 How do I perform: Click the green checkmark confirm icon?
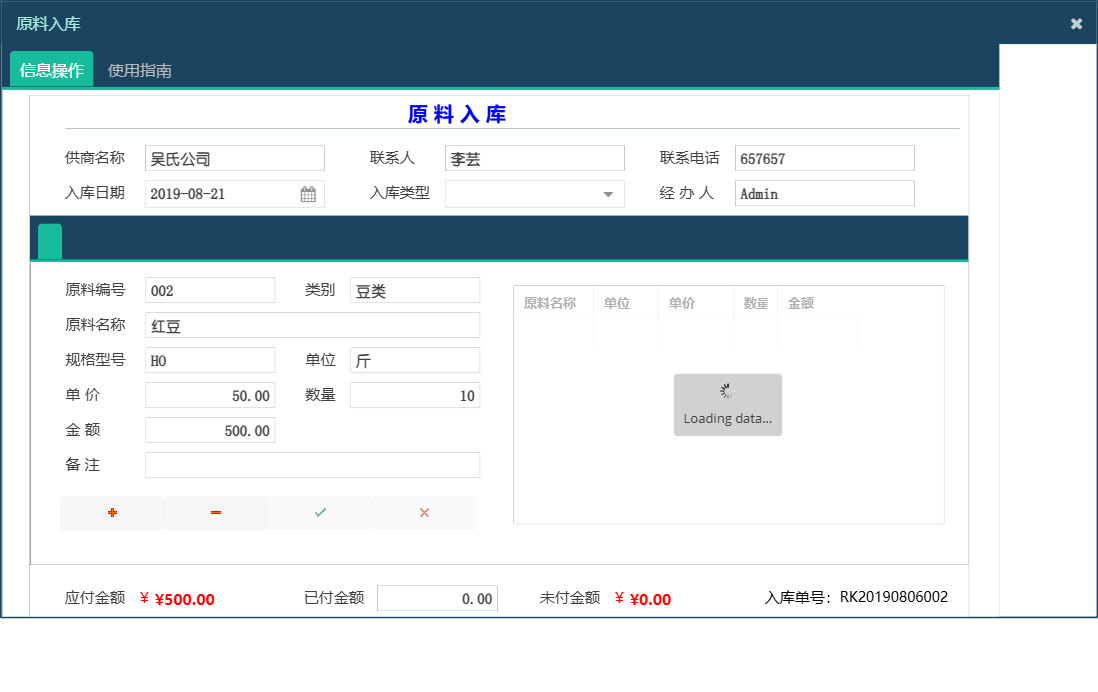click(x=320, y=512)
